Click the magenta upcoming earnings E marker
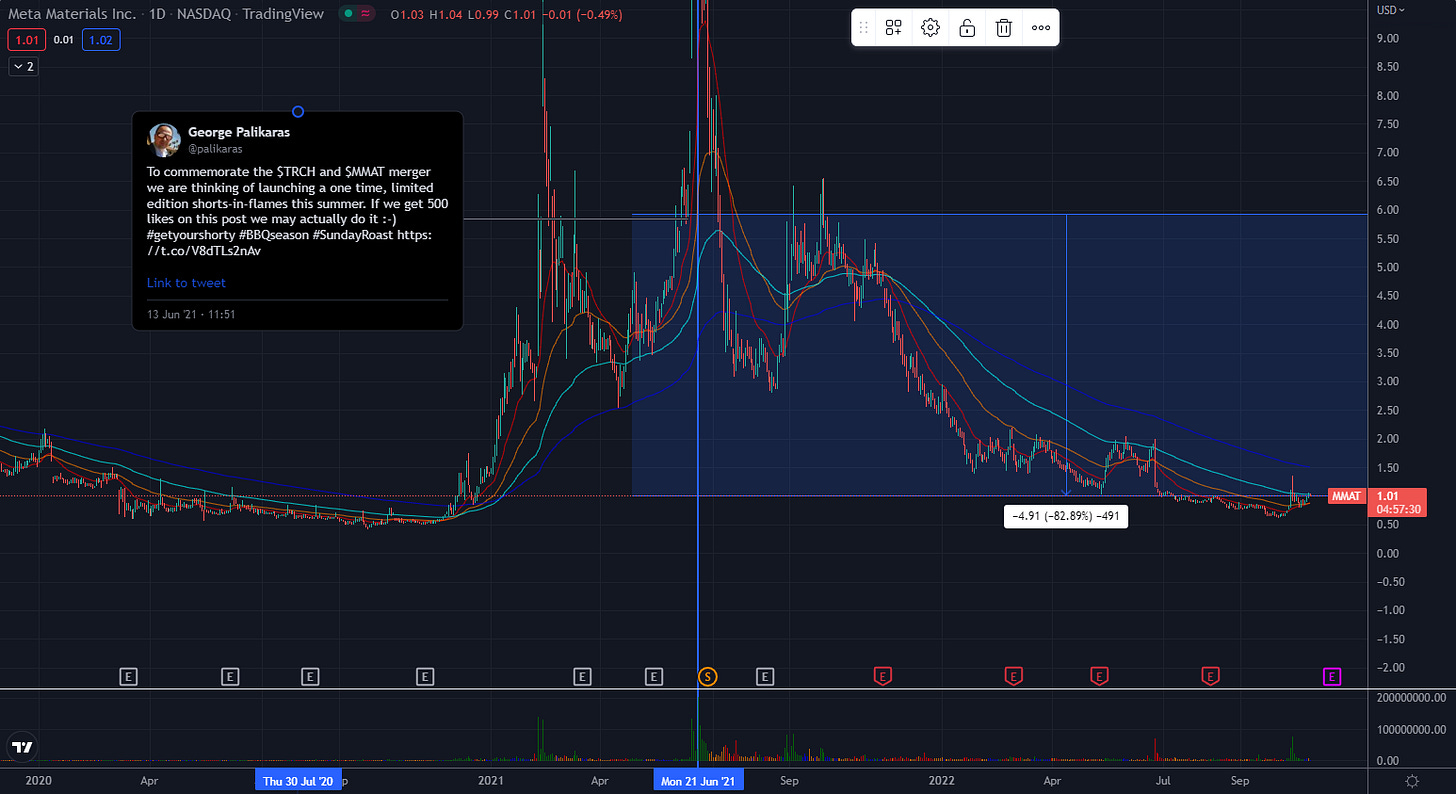This screenshot has height=794, width=1456. click(x=1332, y=677)
